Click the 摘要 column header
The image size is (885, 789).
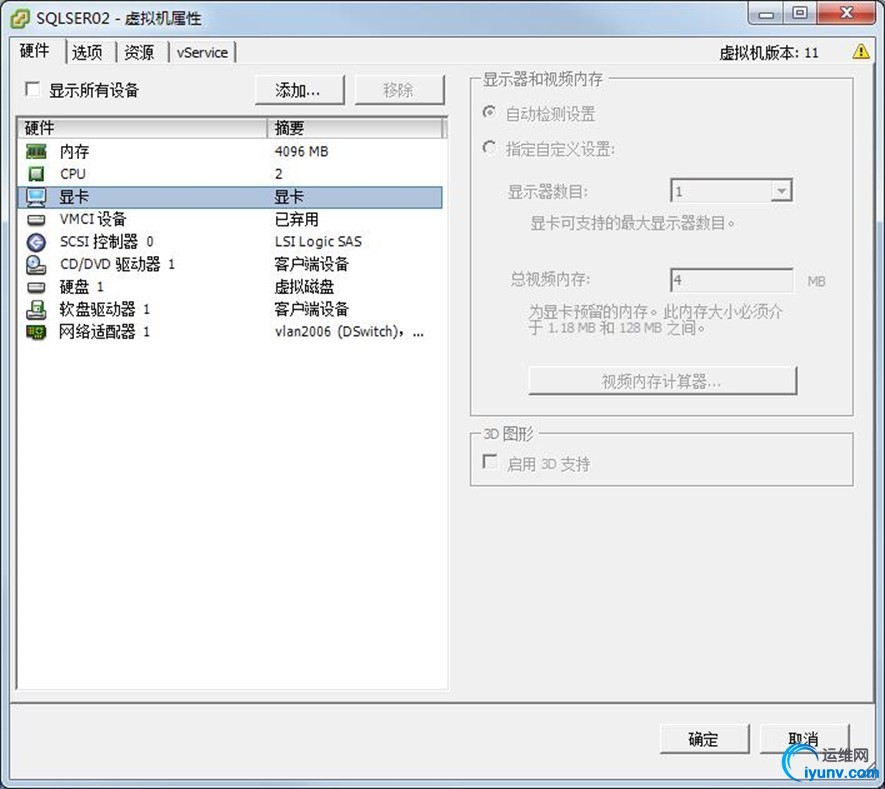click(x=356, y=128)
